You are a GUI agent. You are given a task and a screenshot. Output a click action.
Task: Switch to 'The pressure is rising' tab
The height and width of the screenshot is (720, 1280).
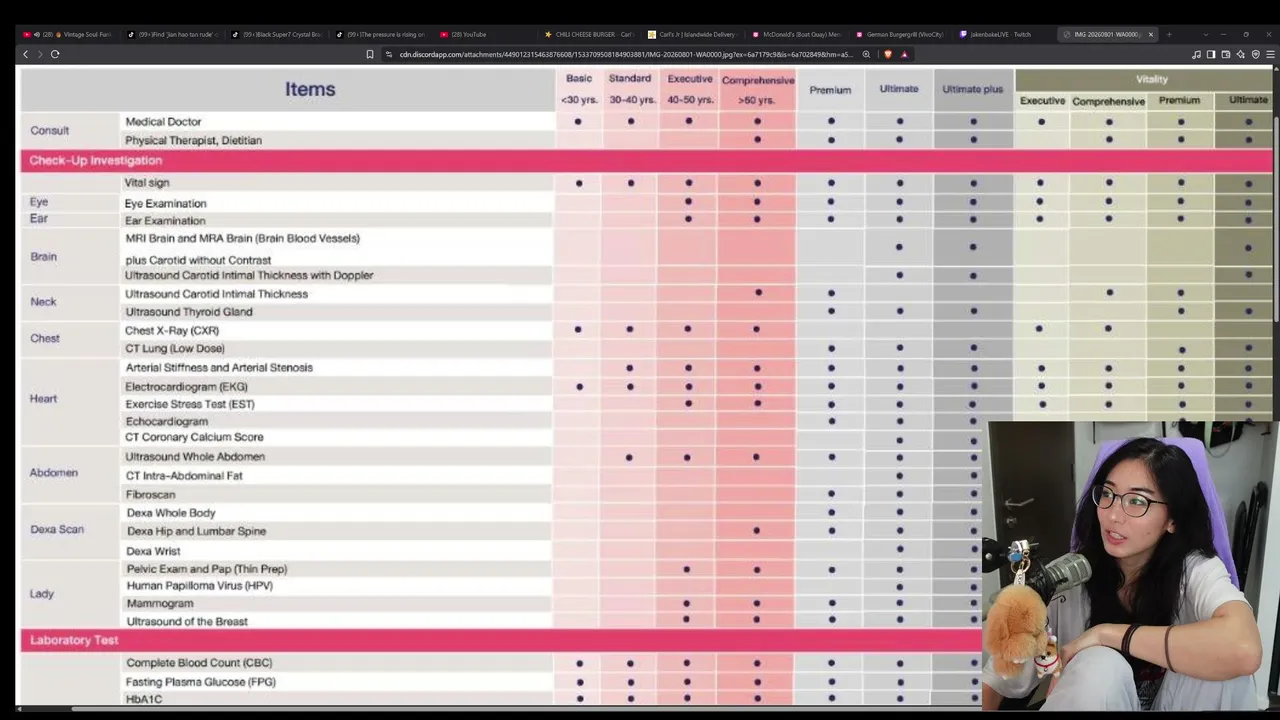point(382,34)
